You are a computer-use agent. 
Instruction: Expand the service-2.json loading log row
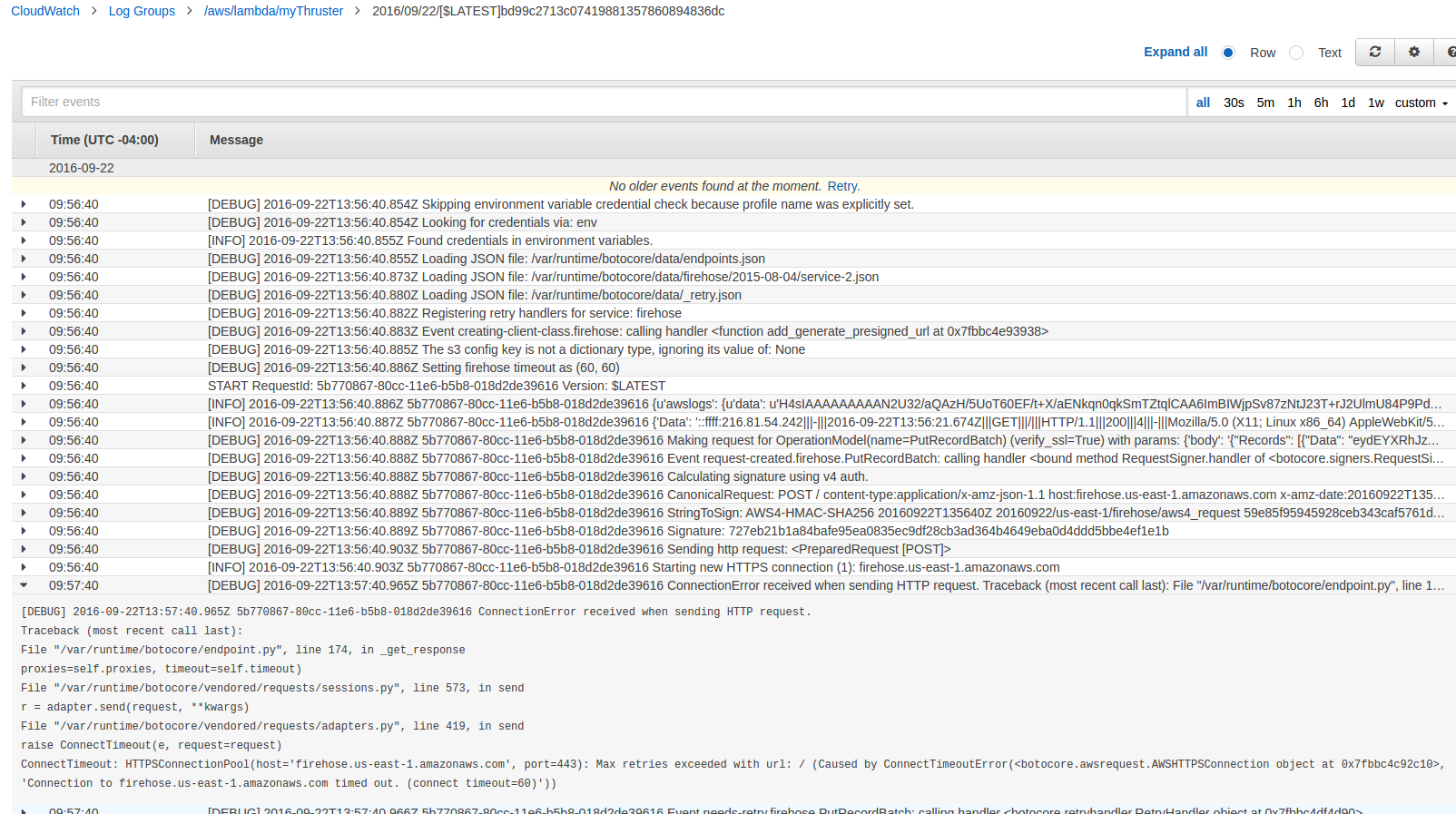pyautogui.click(x=24, y=277)
